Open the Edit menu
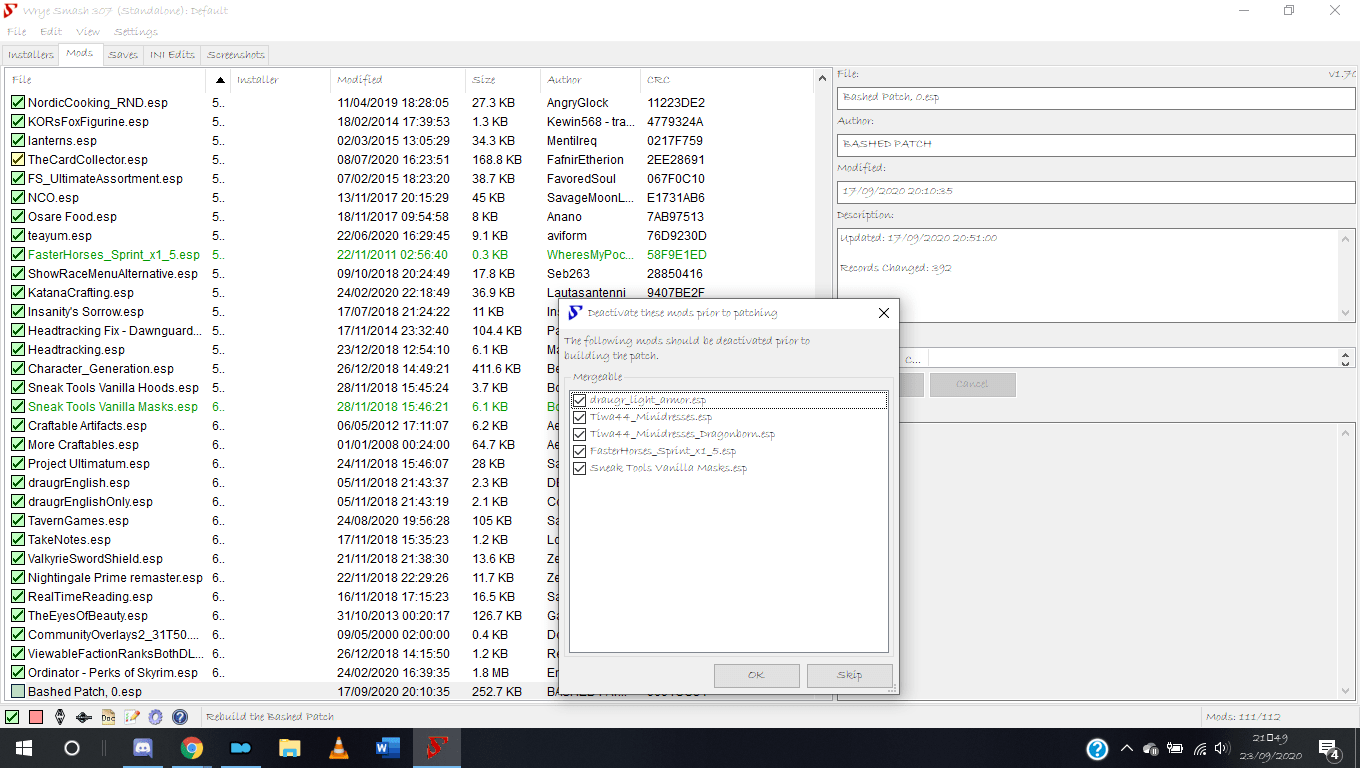 coord(51,32)
